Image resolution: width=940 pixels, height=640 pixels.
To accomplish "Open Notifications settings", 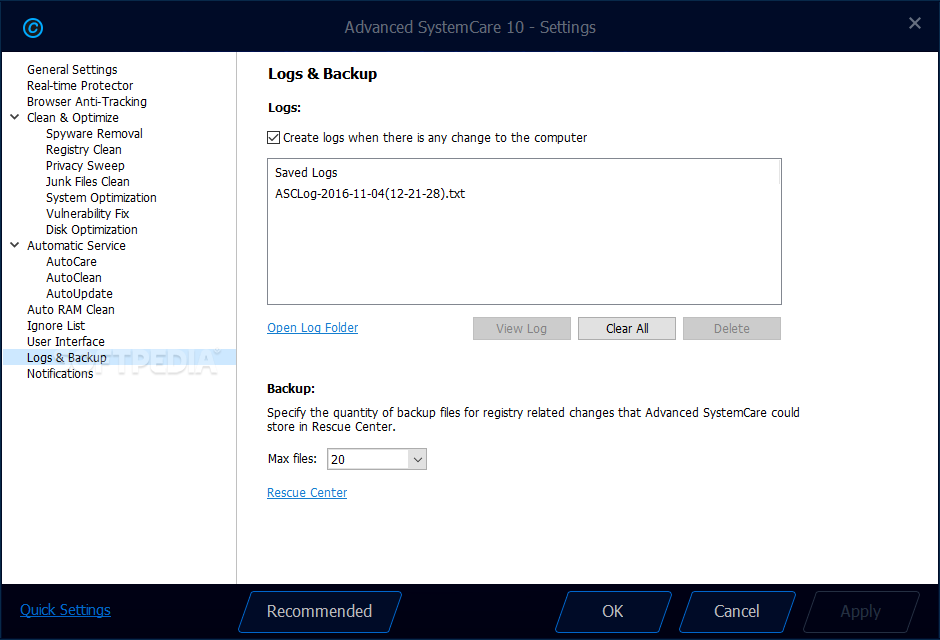I will (x=60, y=373).
